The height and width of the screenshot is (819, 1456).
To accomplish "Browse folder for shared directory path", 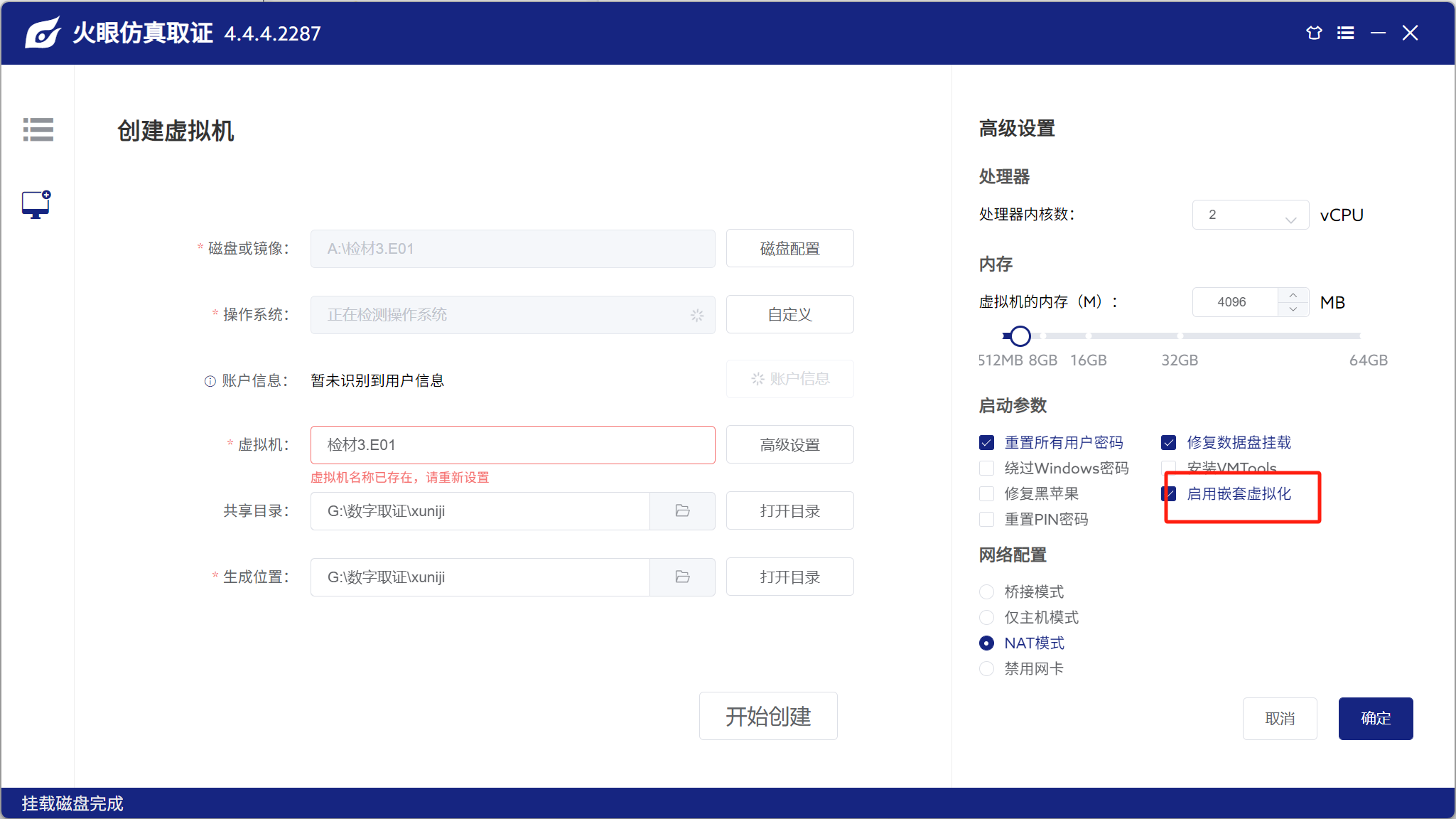I will pos(682,511).
